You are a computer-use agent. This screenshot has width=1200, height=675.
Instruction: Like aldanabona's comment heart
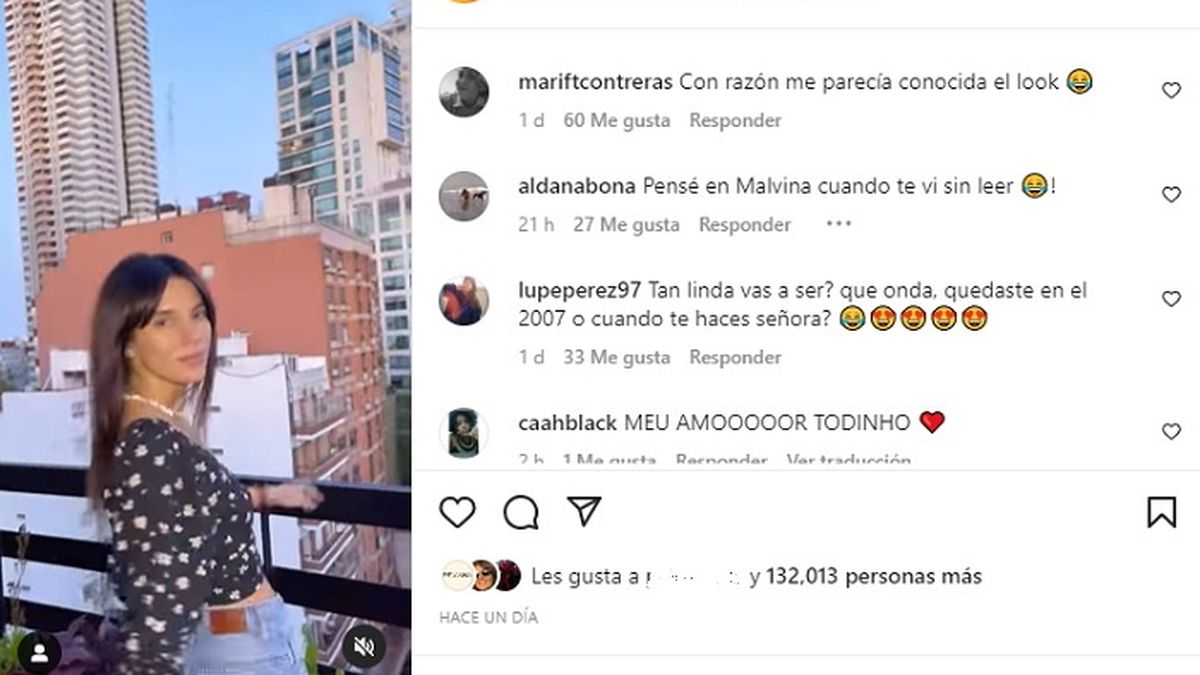[1171, 195]
